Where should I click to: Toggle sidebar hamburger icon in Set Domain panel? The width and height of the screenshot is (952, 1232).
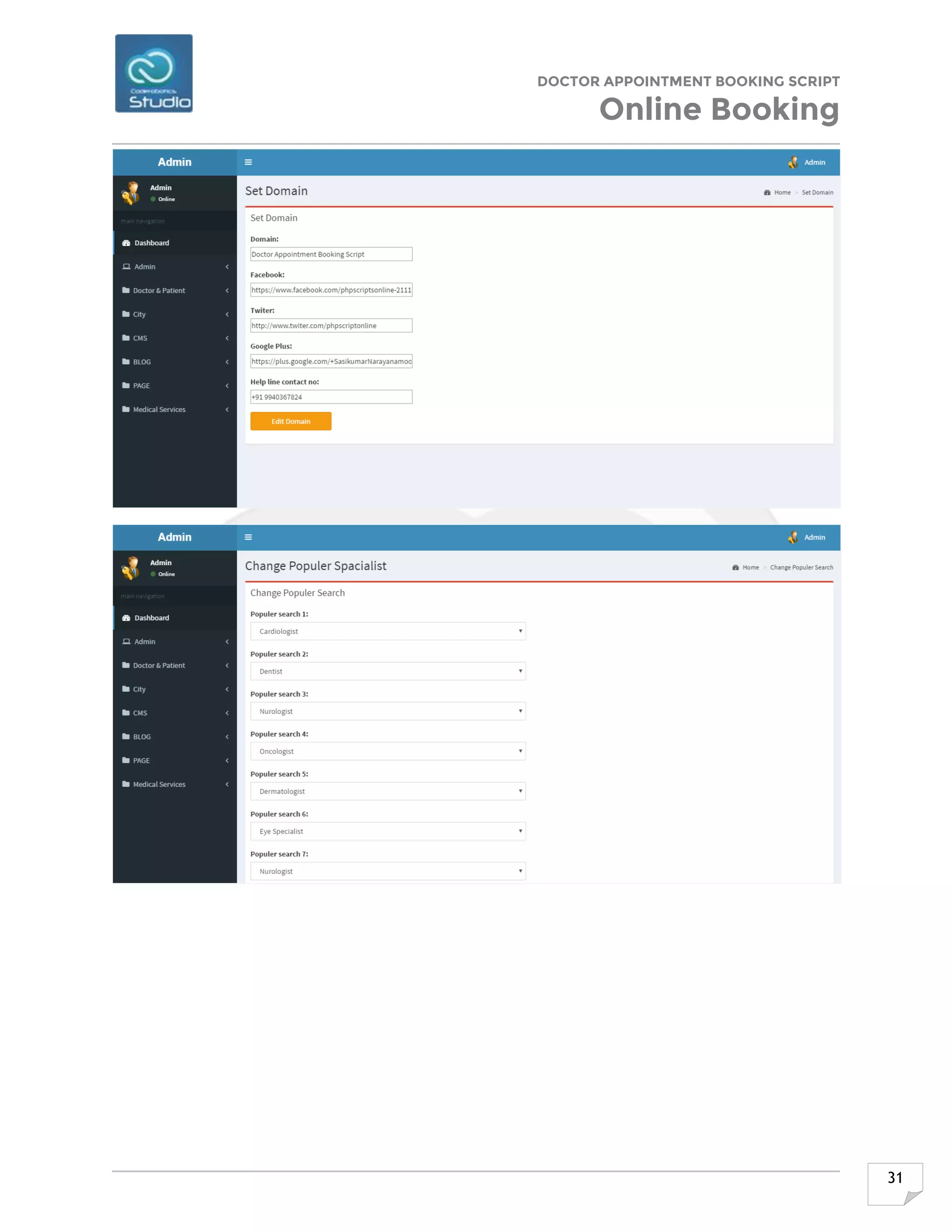pyautogui.click(x=248, y=162)
